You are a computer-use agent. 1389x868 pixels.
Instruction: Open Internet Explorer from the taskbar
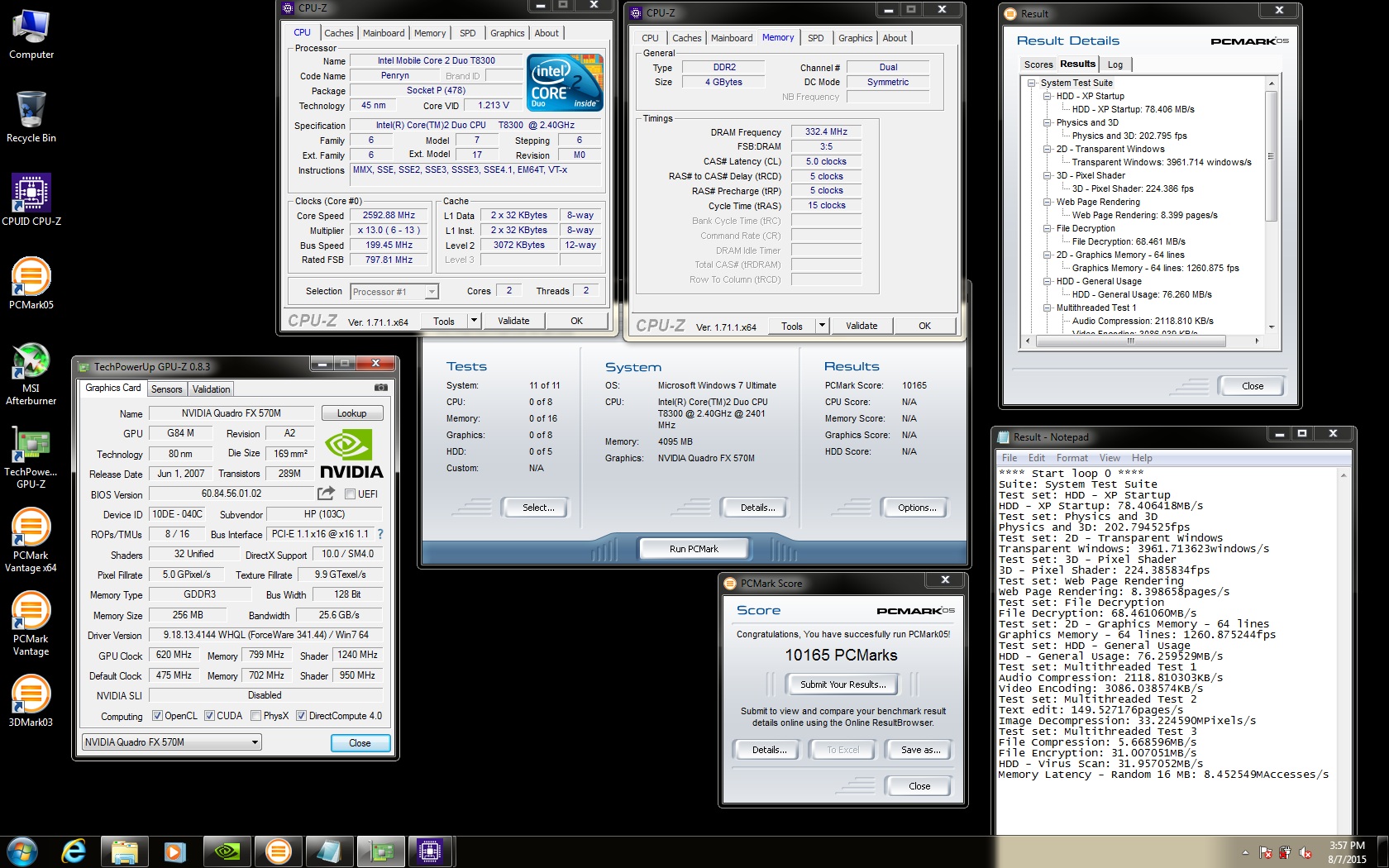74,851
